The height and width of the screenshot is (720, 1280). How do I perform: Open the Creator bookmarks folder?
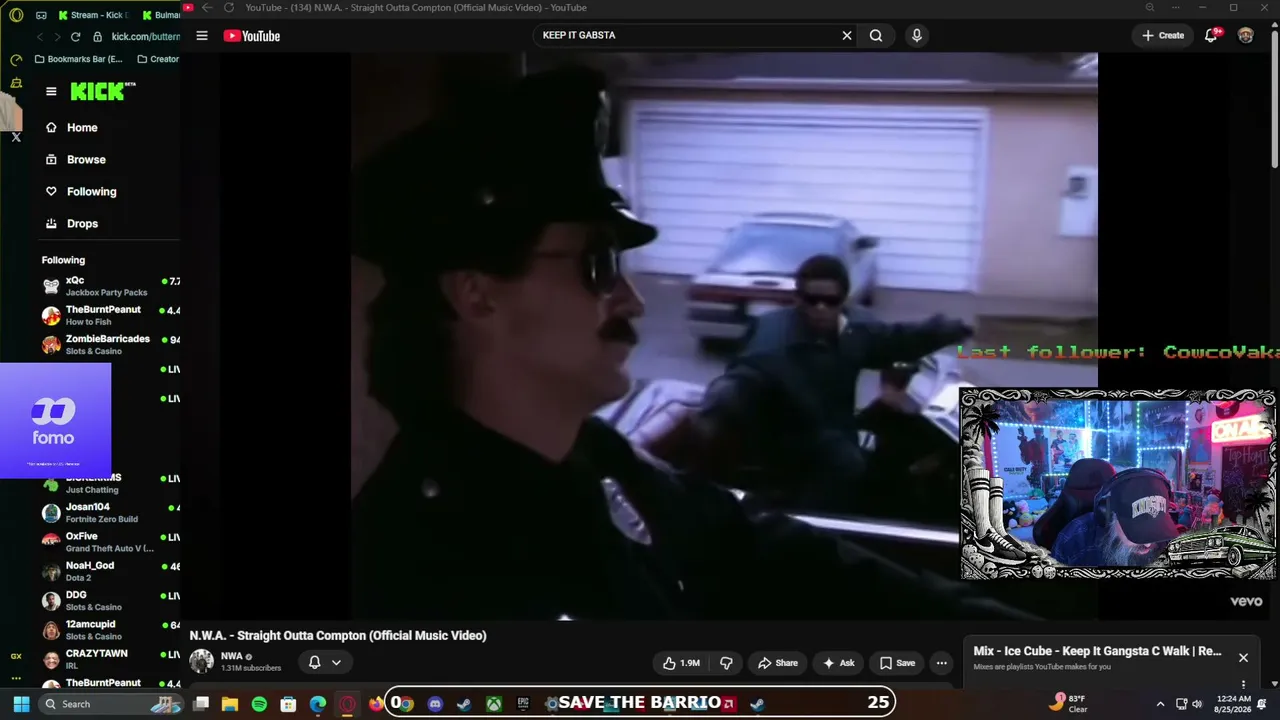tap(158, 59)
